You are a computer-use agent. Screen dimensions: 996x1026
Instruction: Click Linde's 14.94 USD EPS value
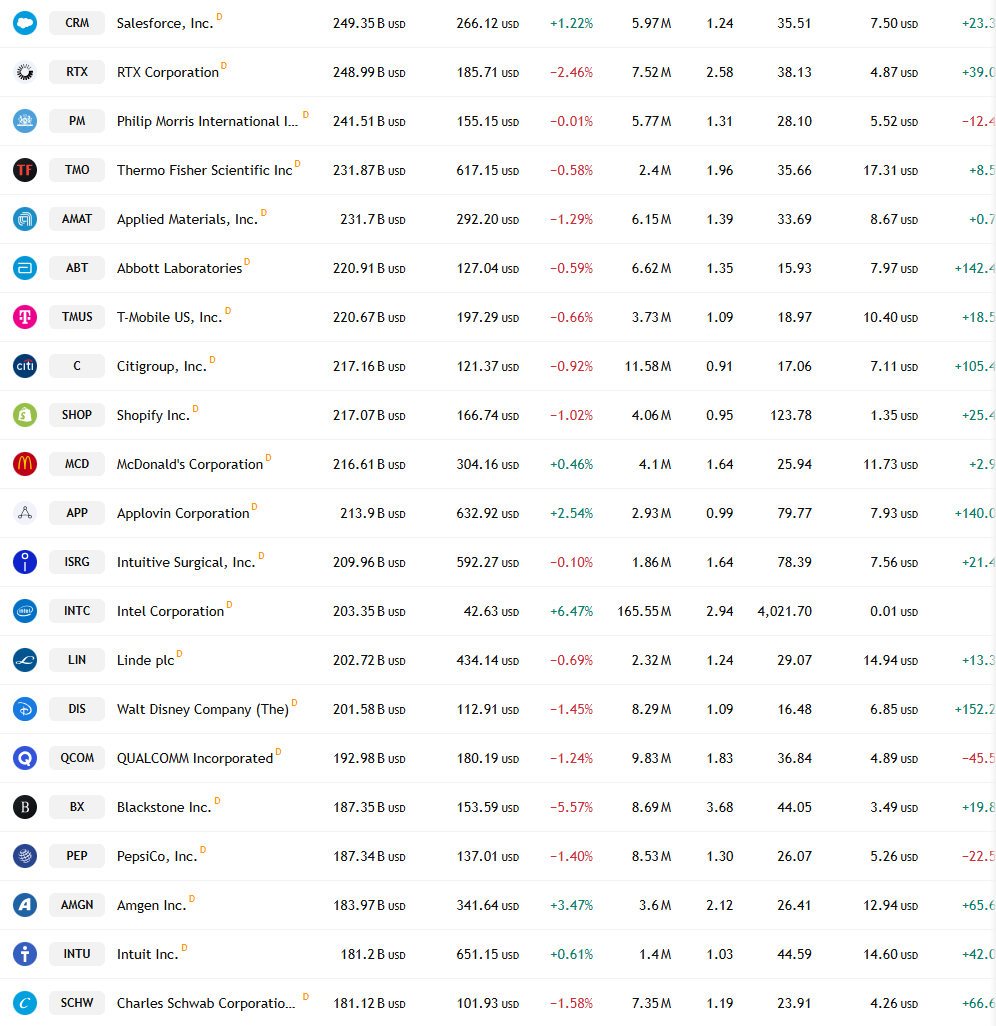pyautogui.click(x=891, y=661)
